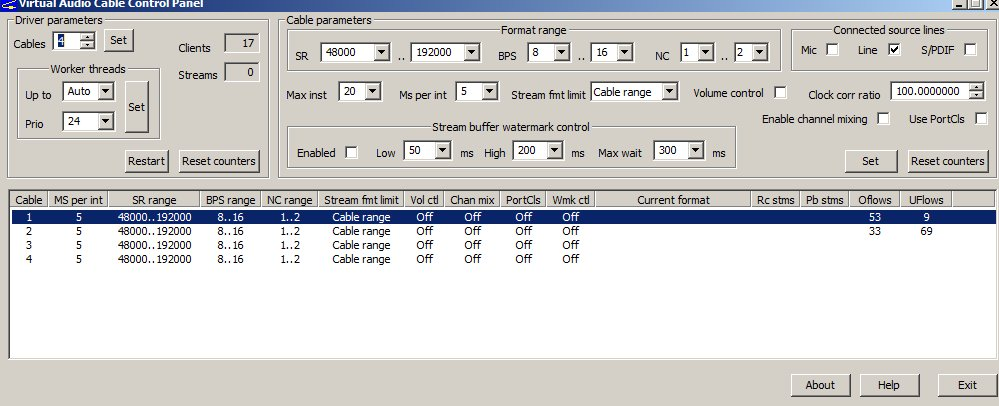
Task: Click the About button
Action: (x=820, y=385)
